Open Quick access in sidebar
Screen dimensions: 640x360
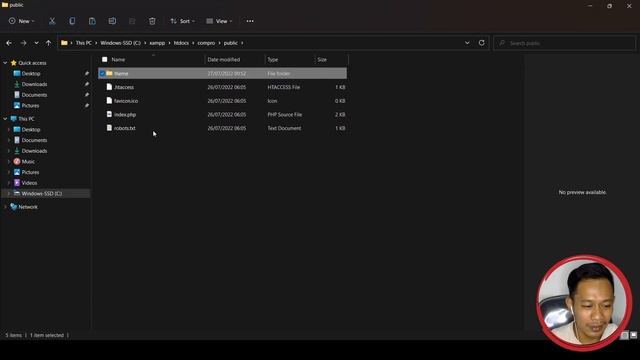(x=32, y=63)
